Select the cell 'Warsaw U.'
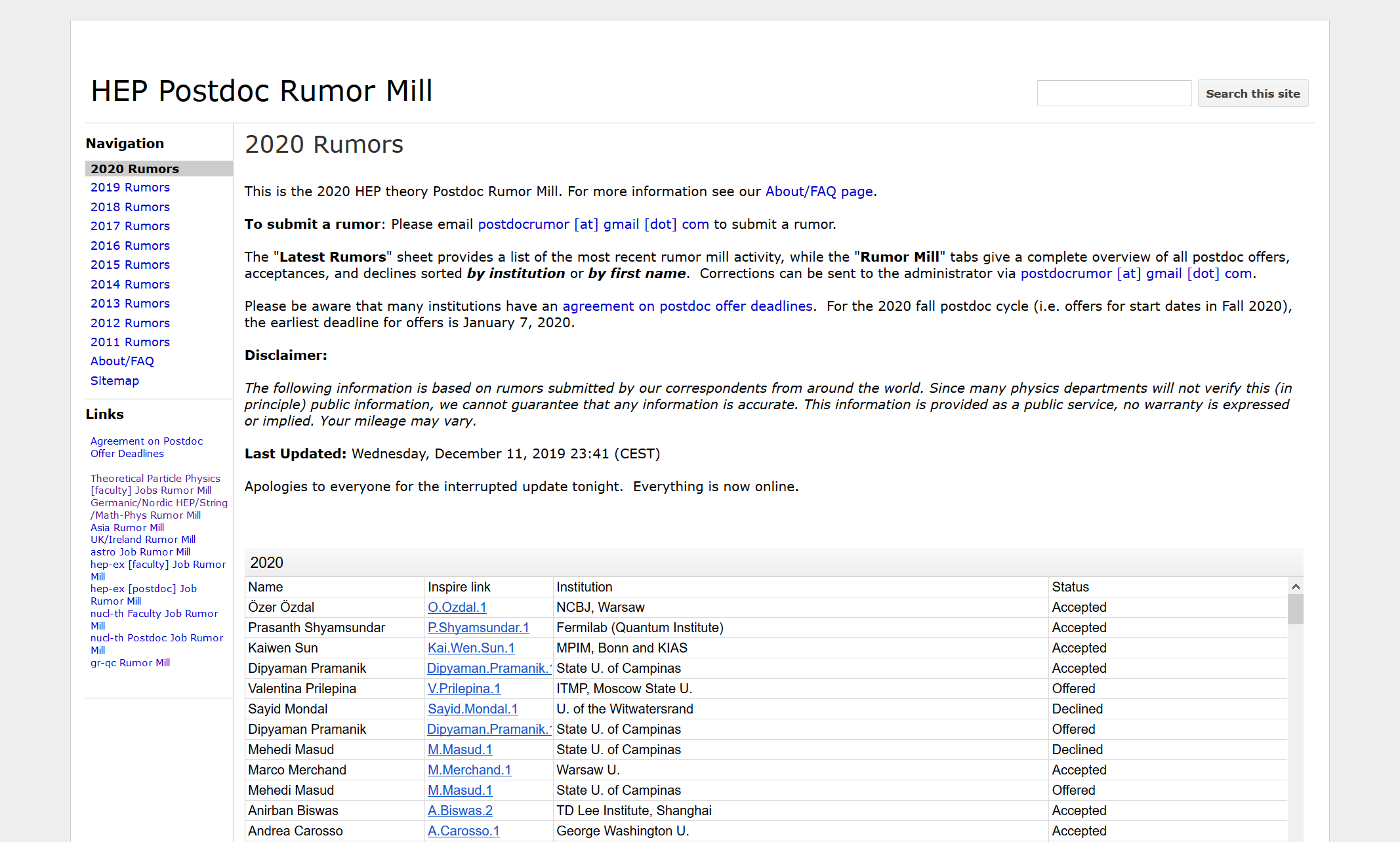Image resolution: width=1400 pixels, height=842 pixels. coord(800,770)
